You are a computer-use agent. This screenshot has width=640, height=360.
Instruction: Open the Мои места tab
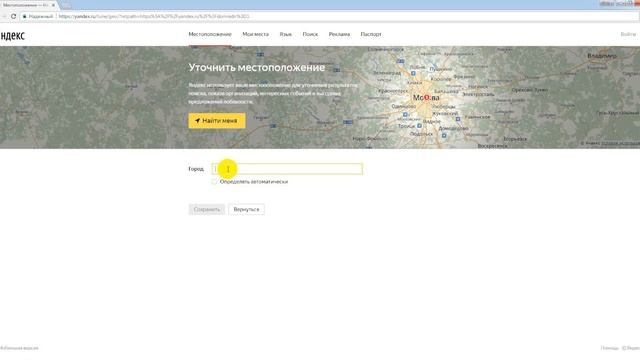(256, 34)
